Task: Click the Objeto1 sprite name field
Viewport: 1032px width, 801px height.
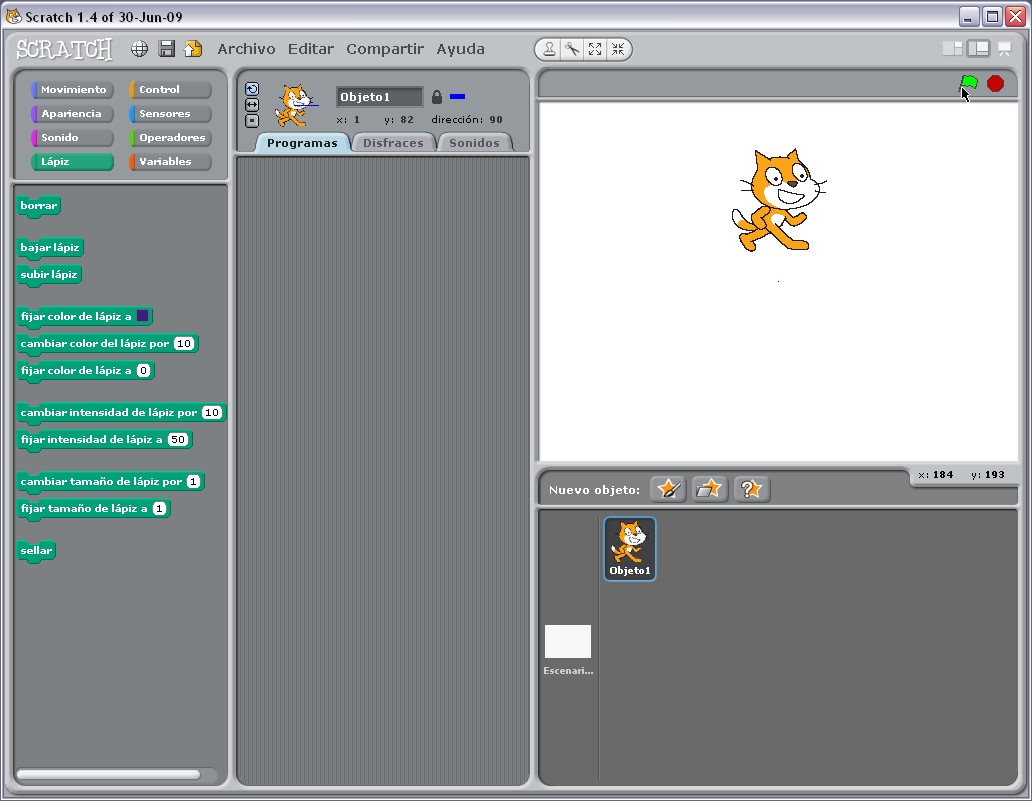Action: tap(379, 97)
